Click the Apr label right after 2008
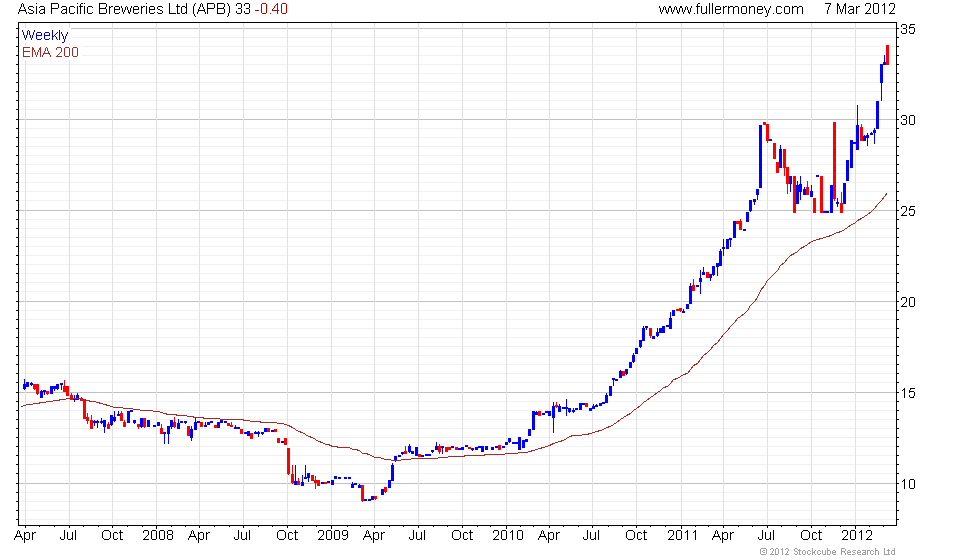Viewport: 980px width, 560px height. (x=199, y=536)
